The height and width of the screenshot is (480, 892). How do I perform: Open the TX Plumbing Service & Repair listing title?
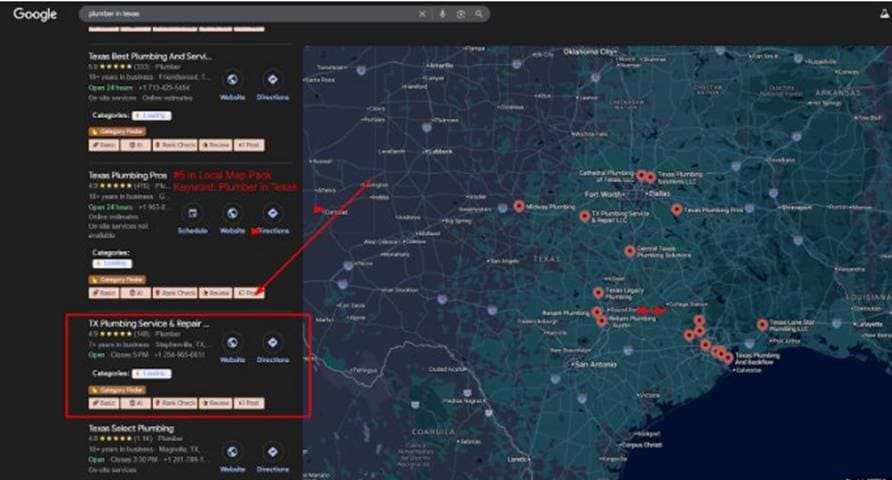tap(148, 324)
